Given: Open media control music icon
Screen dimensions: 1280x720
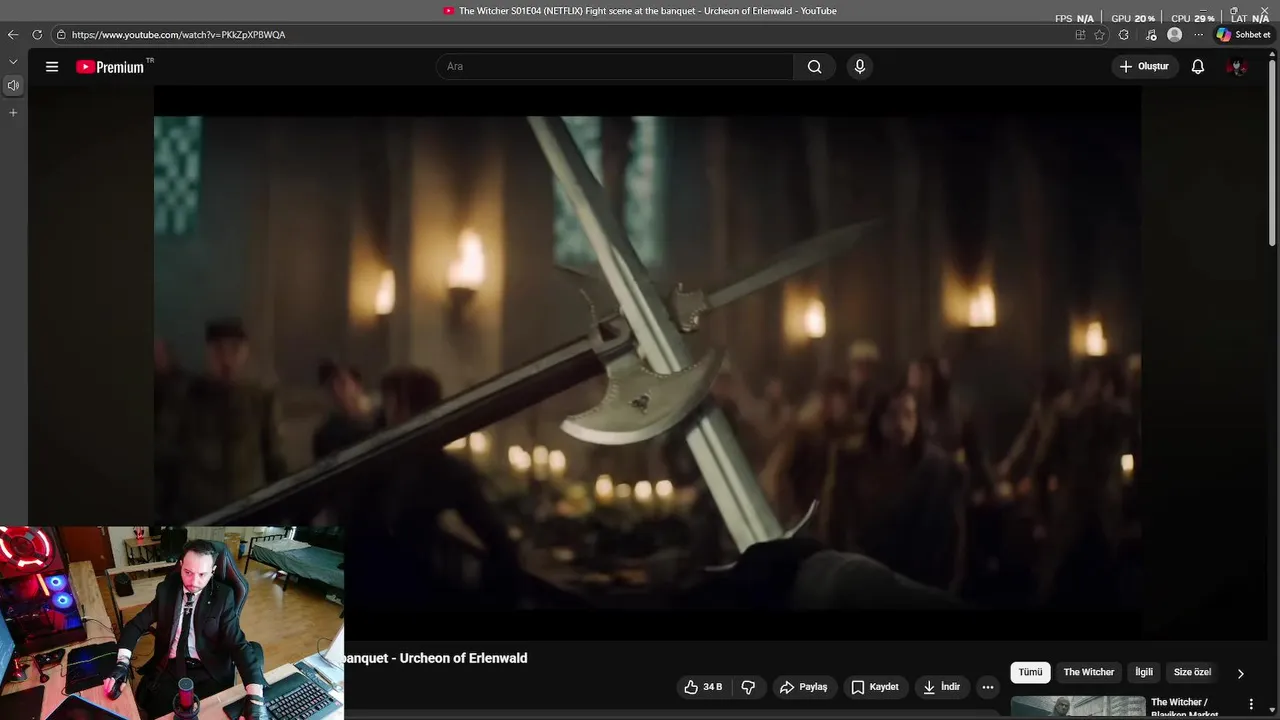Looking at the screenshot, I should click(1151, 35).
